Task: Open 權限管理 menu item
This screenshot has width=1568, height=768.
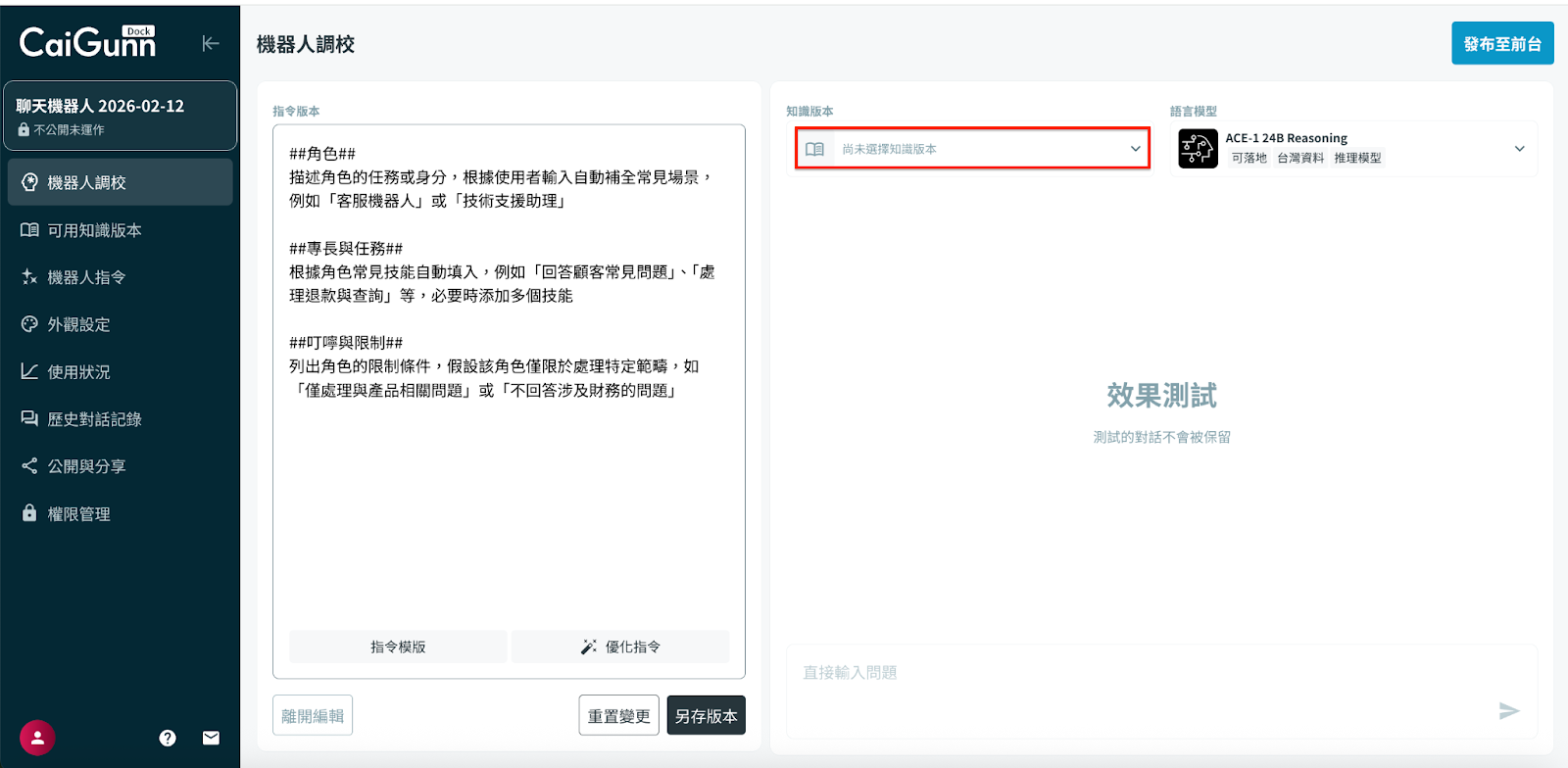Action: [x=78, y=514]
